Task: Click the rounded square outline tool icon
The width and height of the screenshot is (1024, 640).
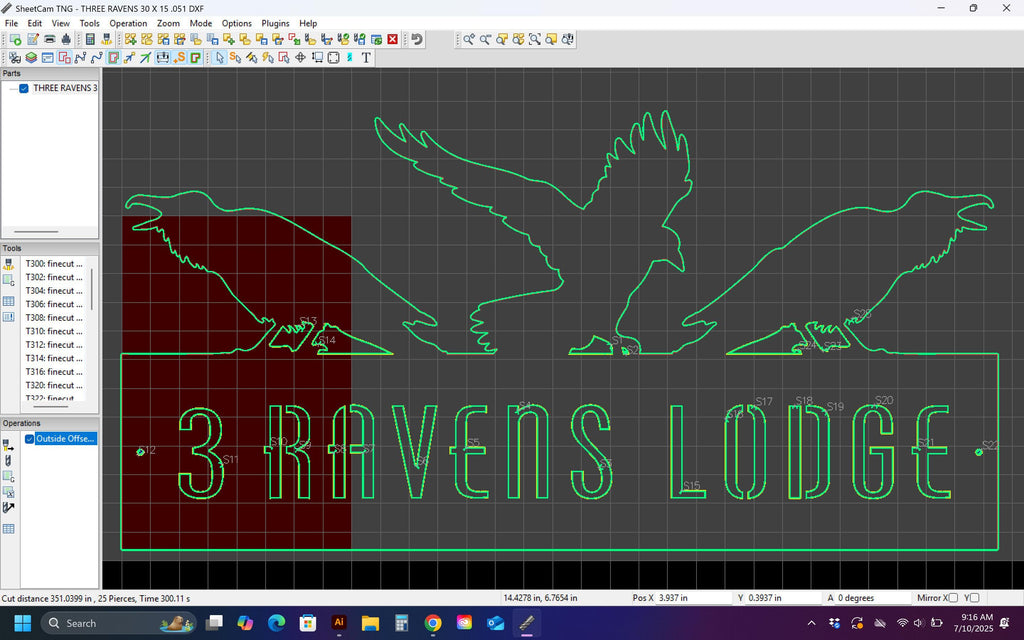Action: tap(334, 57)
